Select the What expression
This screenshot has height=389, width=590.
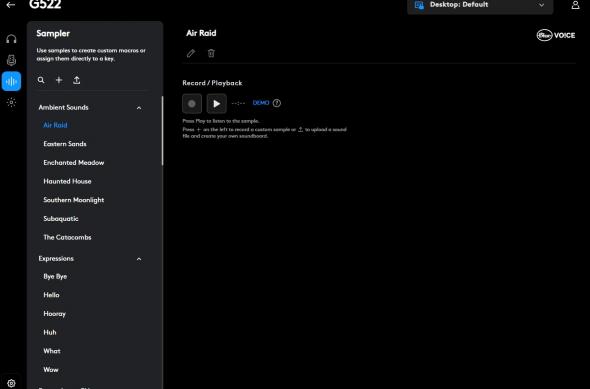click(52, 351)
